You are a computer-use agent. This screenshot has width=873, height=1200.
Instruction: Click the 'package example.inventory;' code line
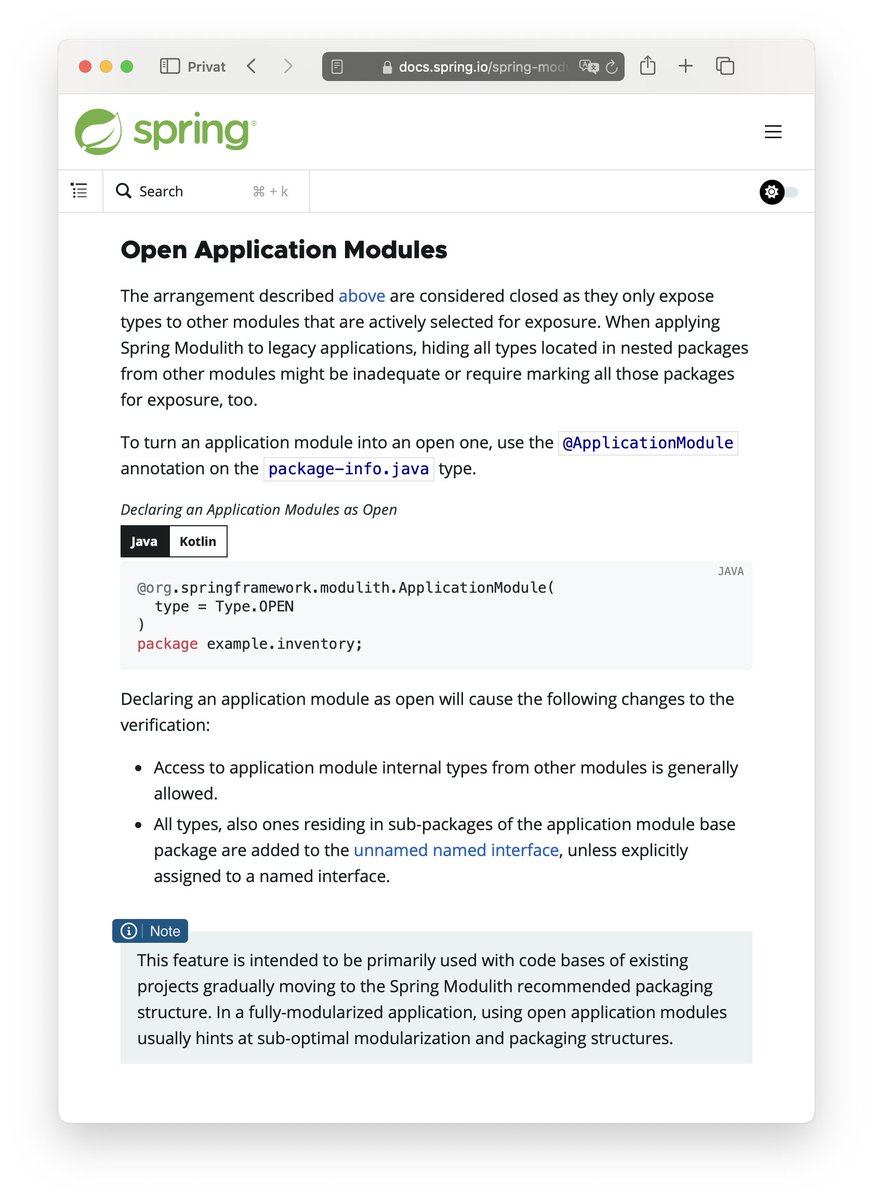pos(250,644)
